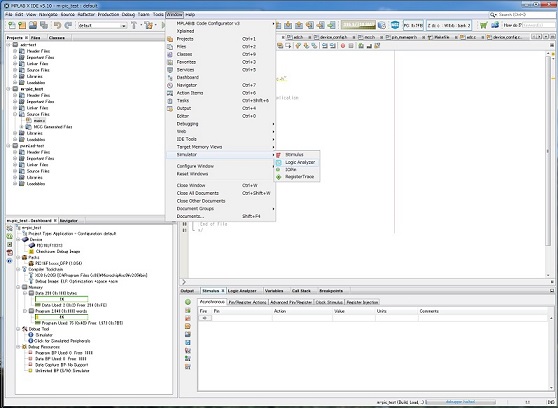Select Logic Analyzer in the Simulator submenu
558x408 pixels.
pyautogui.click(x=297, y=162)
